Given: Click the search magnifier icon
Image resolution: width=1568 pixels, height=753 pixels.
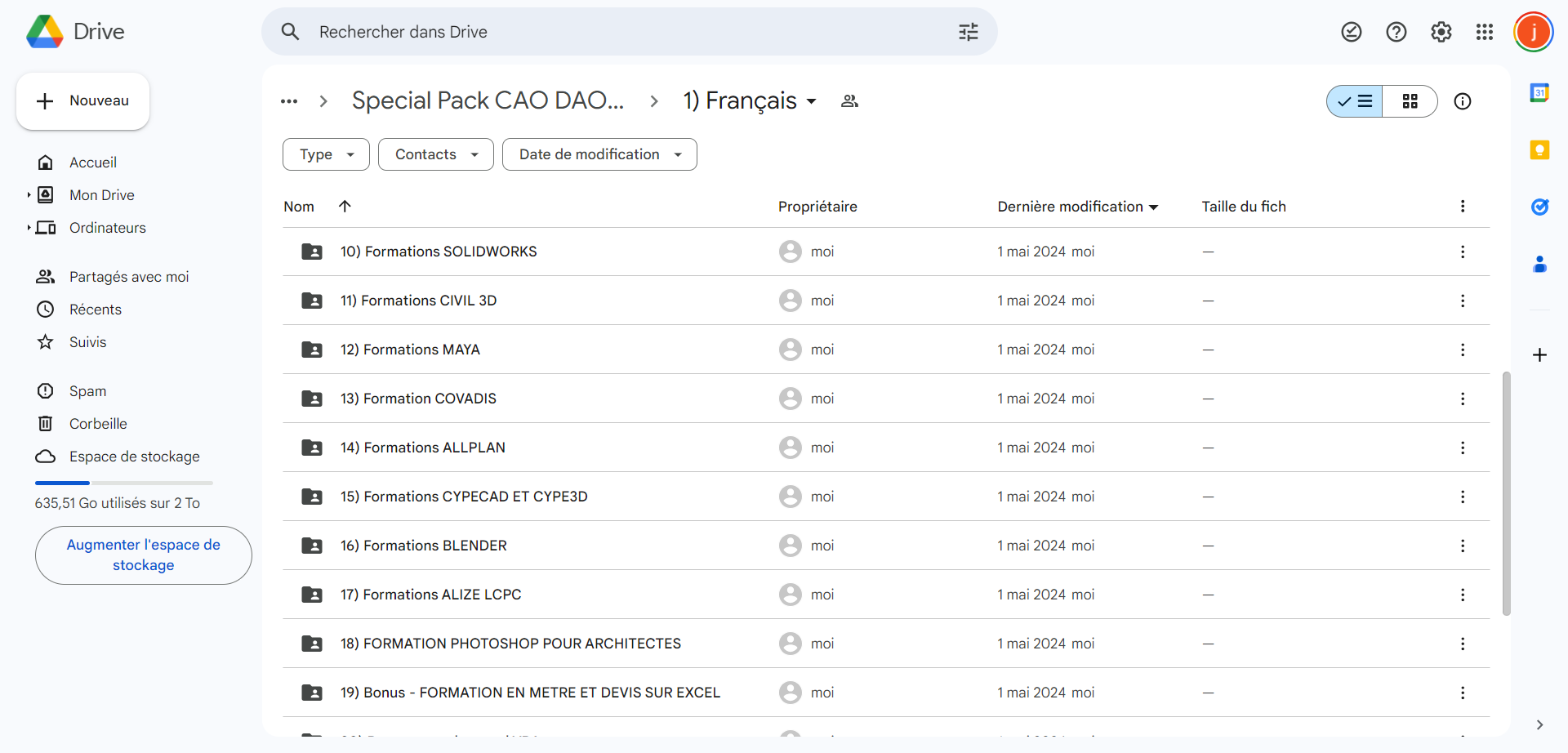Looking at the screenshot, I should coord(290,32).
